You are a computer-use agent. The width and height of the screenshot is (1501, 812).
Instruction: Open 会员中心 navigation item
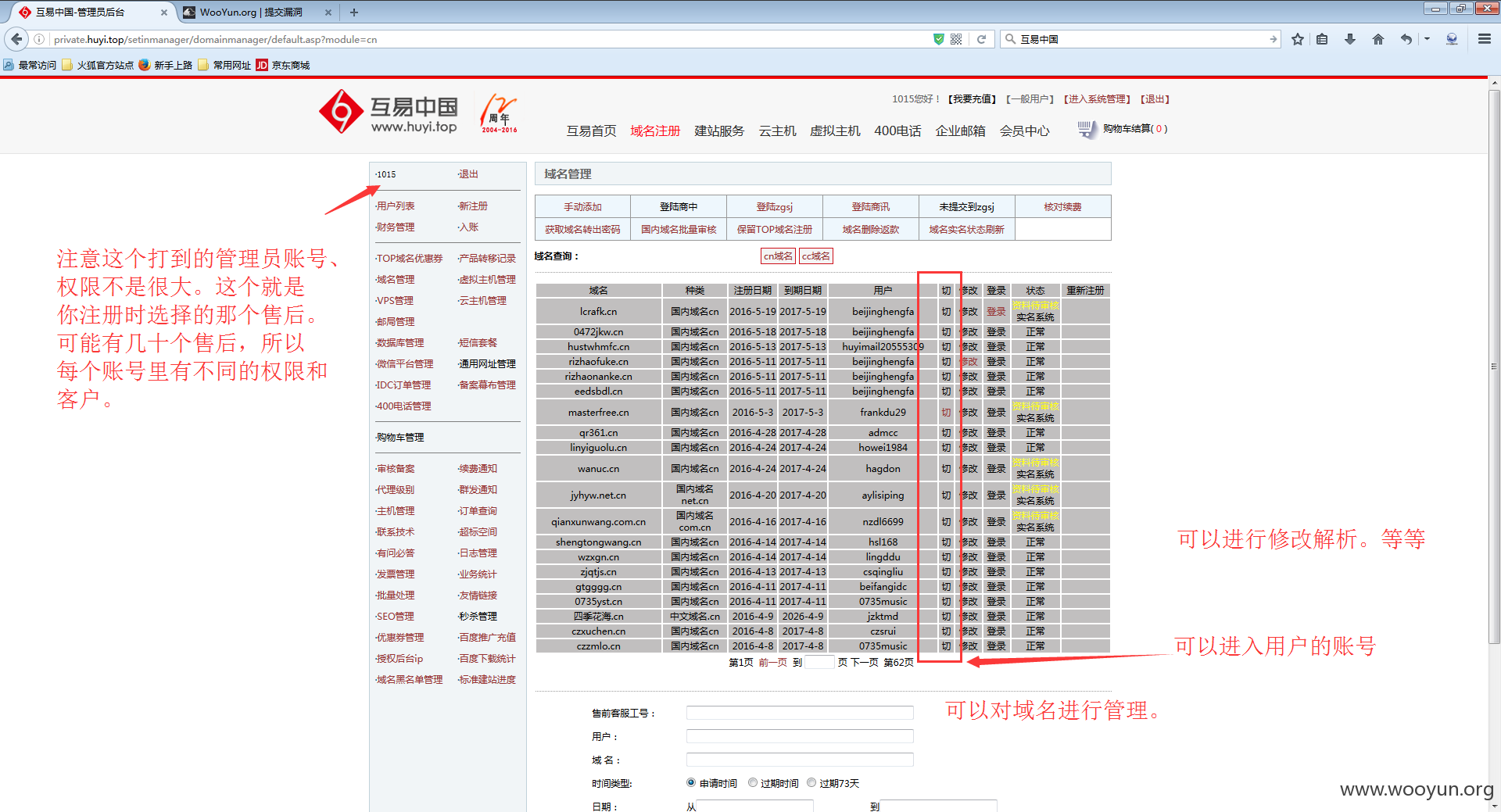pos(1024,131)
